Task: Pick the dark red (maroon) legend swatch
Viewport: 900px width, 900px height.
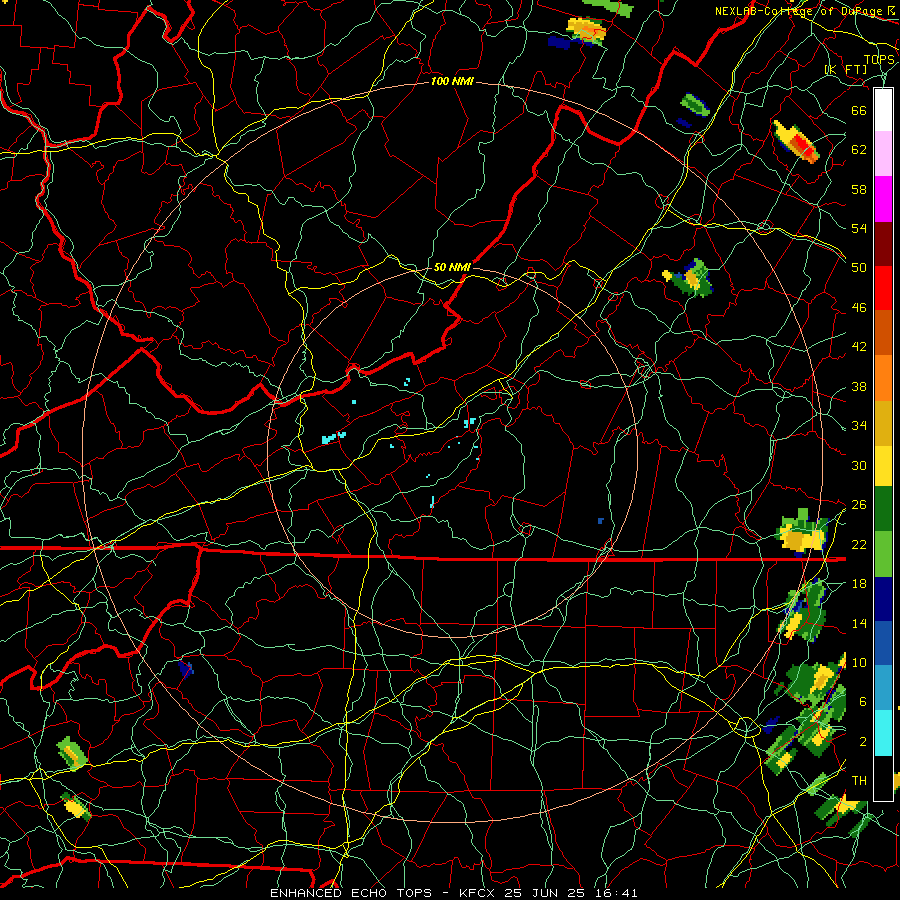Action: pyautogui.click(x=883, y=244)
